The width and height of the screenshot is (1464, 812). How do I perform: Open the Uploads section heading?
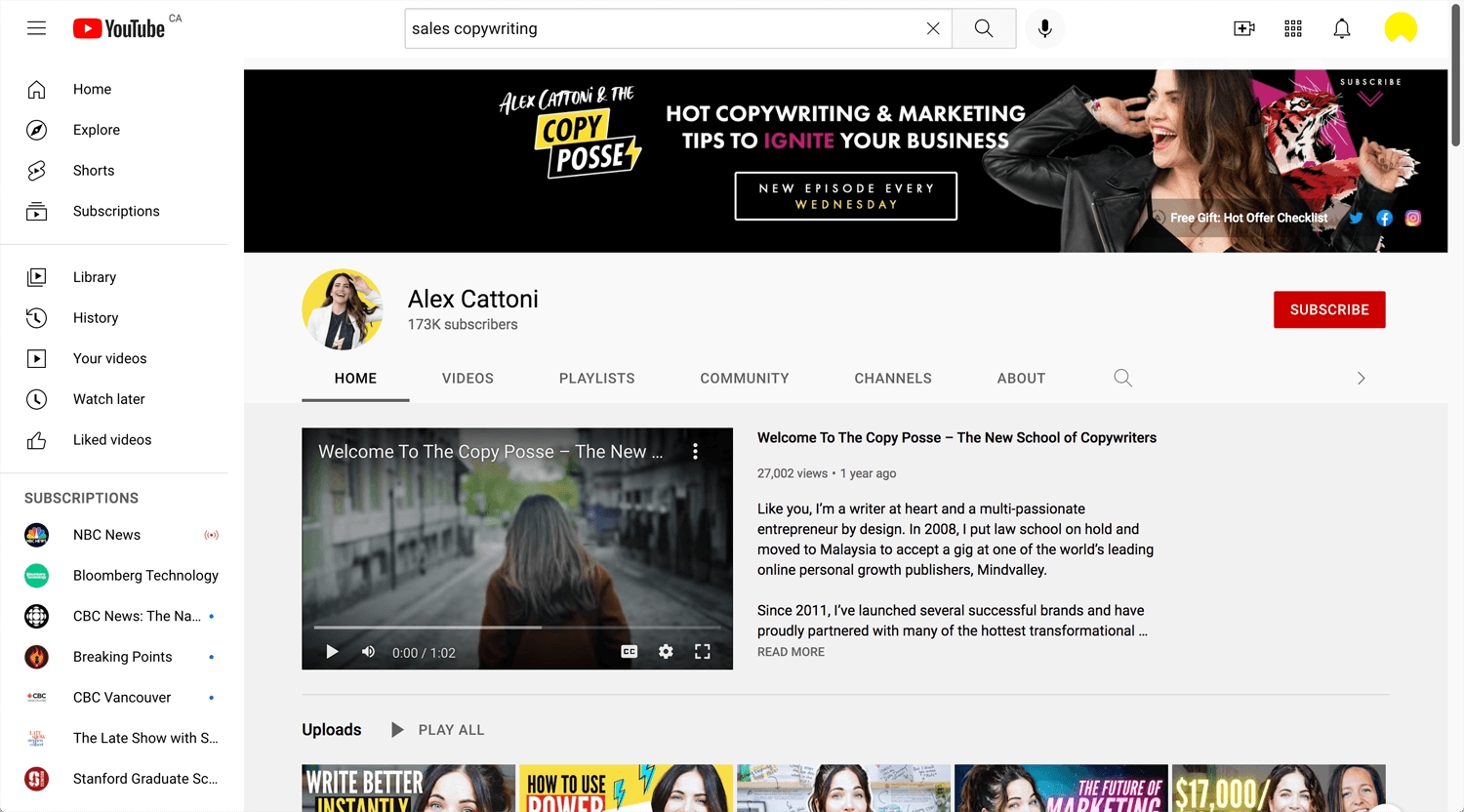click(332, 730)
